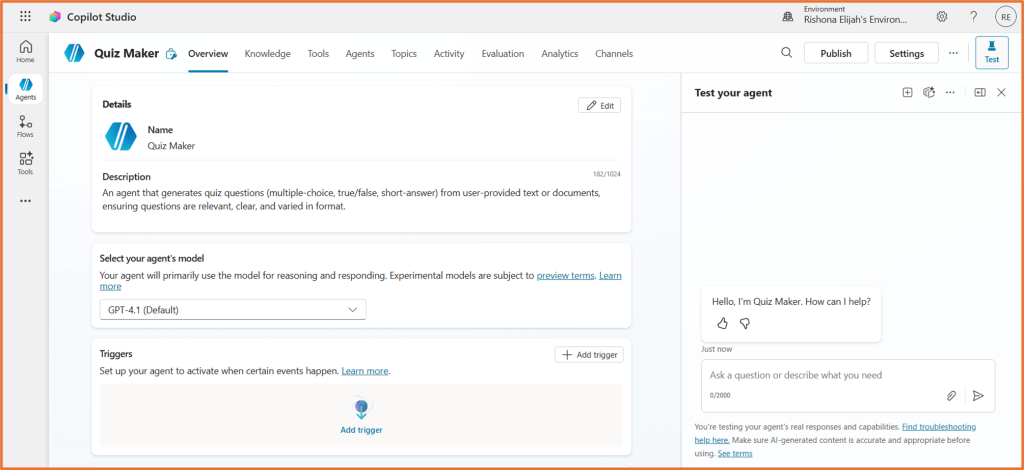Click the thumbs down feedback icon
The image size is (1024, 470).
click(x=744, y=323)
